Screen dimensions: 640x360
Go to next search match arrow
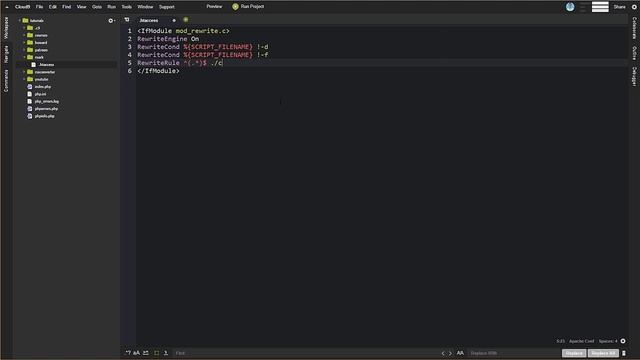click(451, 353)
